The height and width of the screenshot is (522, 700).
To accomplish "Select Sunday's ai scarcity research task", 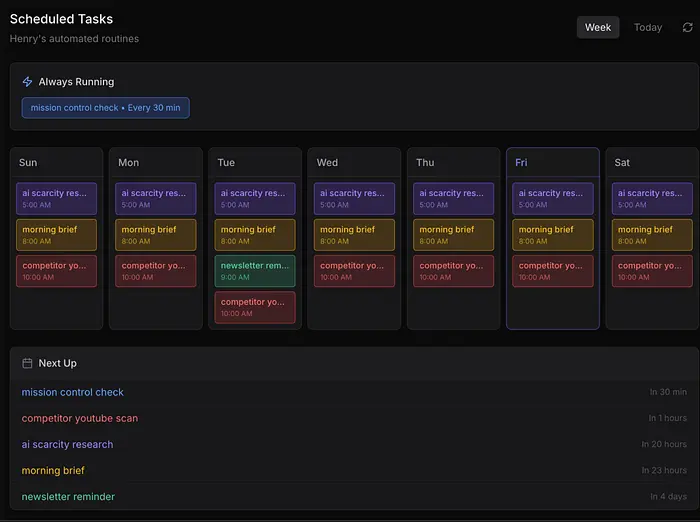I will pyautogui.click(x=57, y=198).
